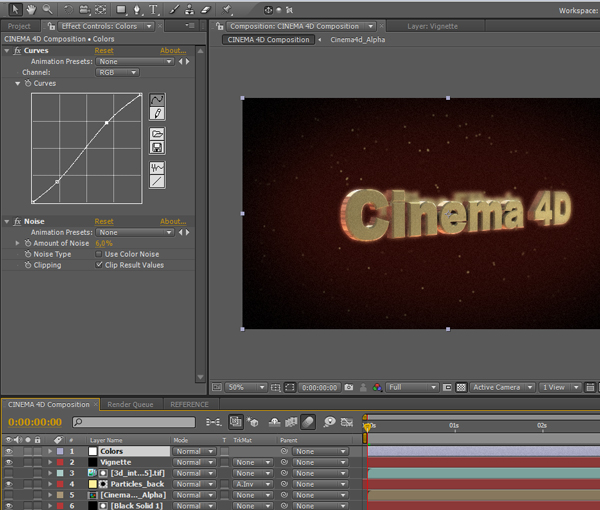Select the Zoom magnifier tool

47,10
